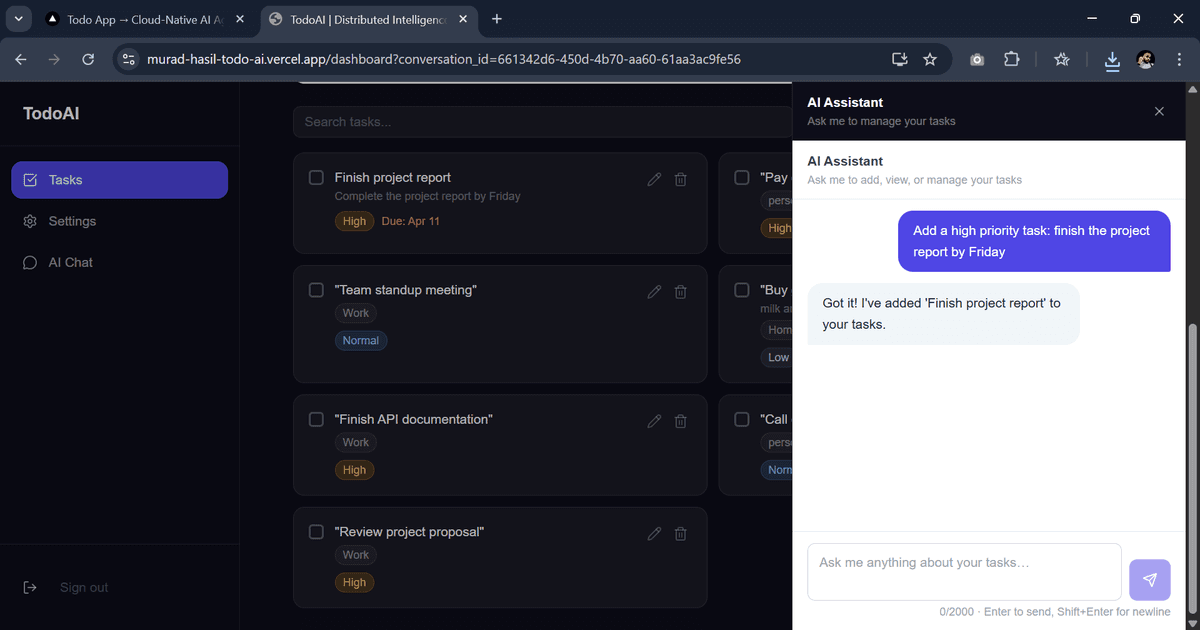Tick the 'Review project proposal' checkbox

(x=316, y=532)
